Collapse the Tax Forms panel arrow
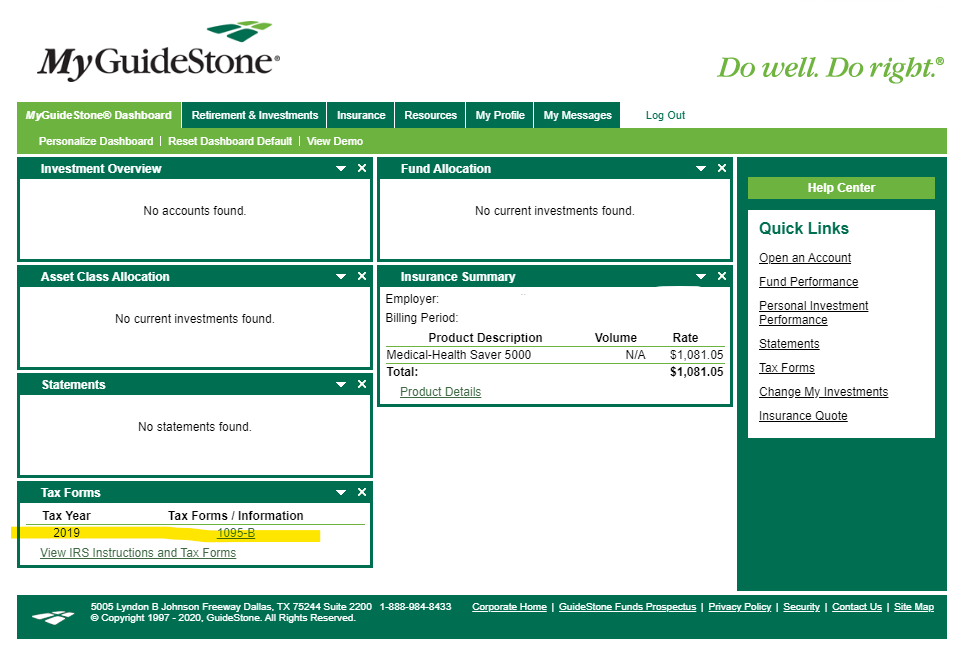The width and height of the screenshot is (976, 654). click(341, 493)
